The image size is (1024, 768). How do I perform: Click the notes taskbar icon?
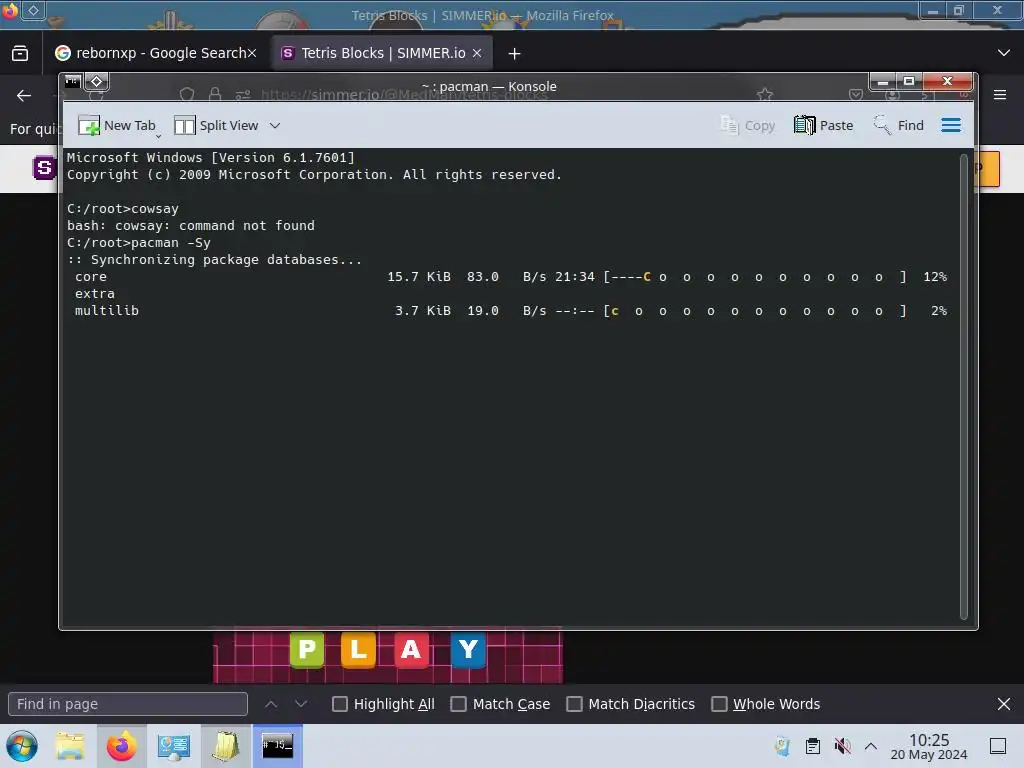click(225, 746)
